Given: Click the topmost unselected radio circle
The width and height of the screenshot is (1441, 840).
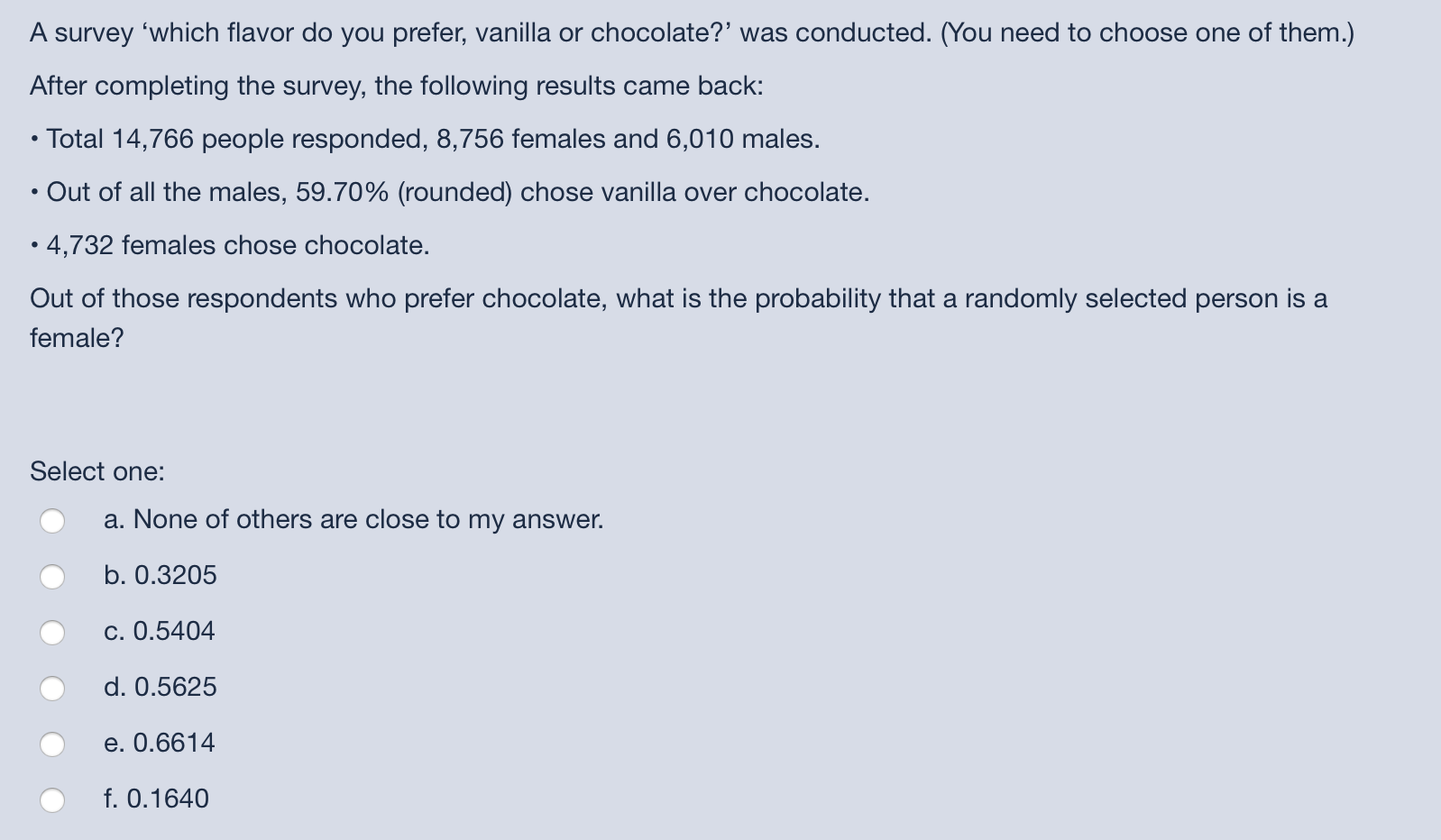Looking at the screenshot, I should pyautogui.click(x=53, y=519).
